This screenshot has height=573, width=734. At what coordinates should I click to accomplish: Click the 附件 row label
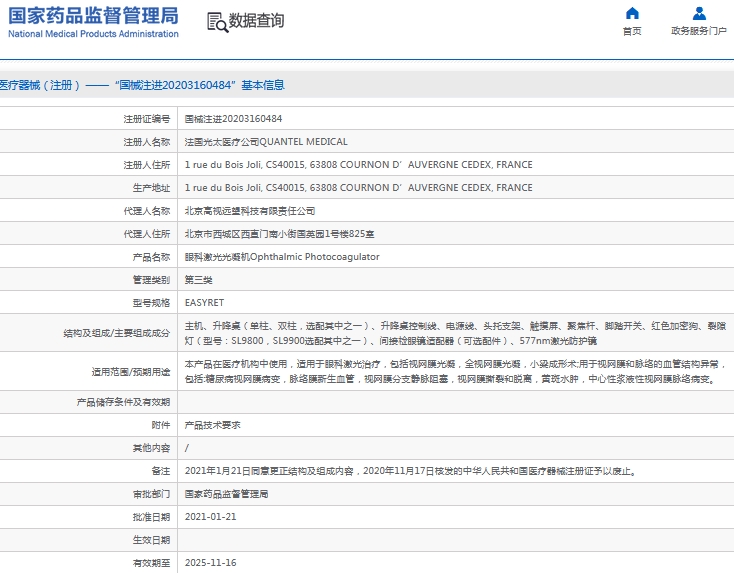pyautogui.click(x=161, y=425)
